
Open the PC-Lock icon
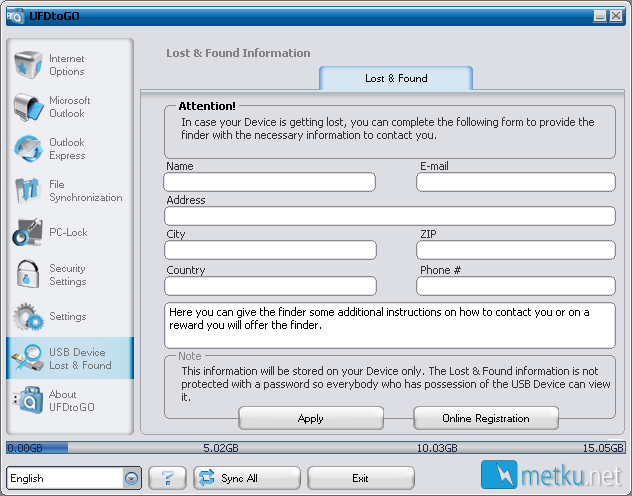point(27,232)
